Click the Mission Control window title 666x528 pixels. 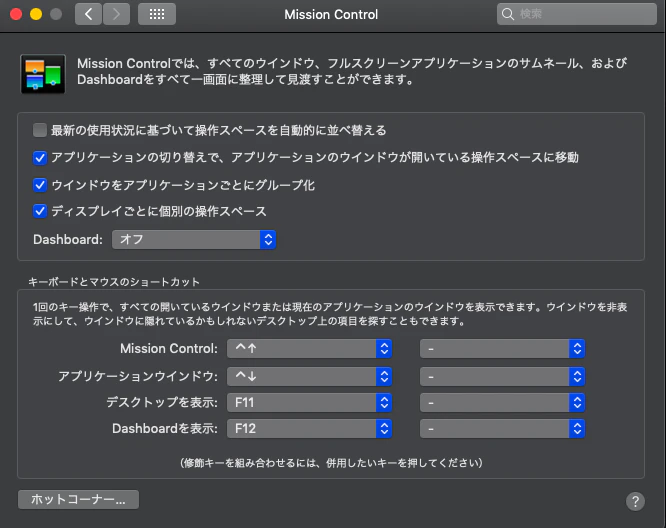click(331, 14)
